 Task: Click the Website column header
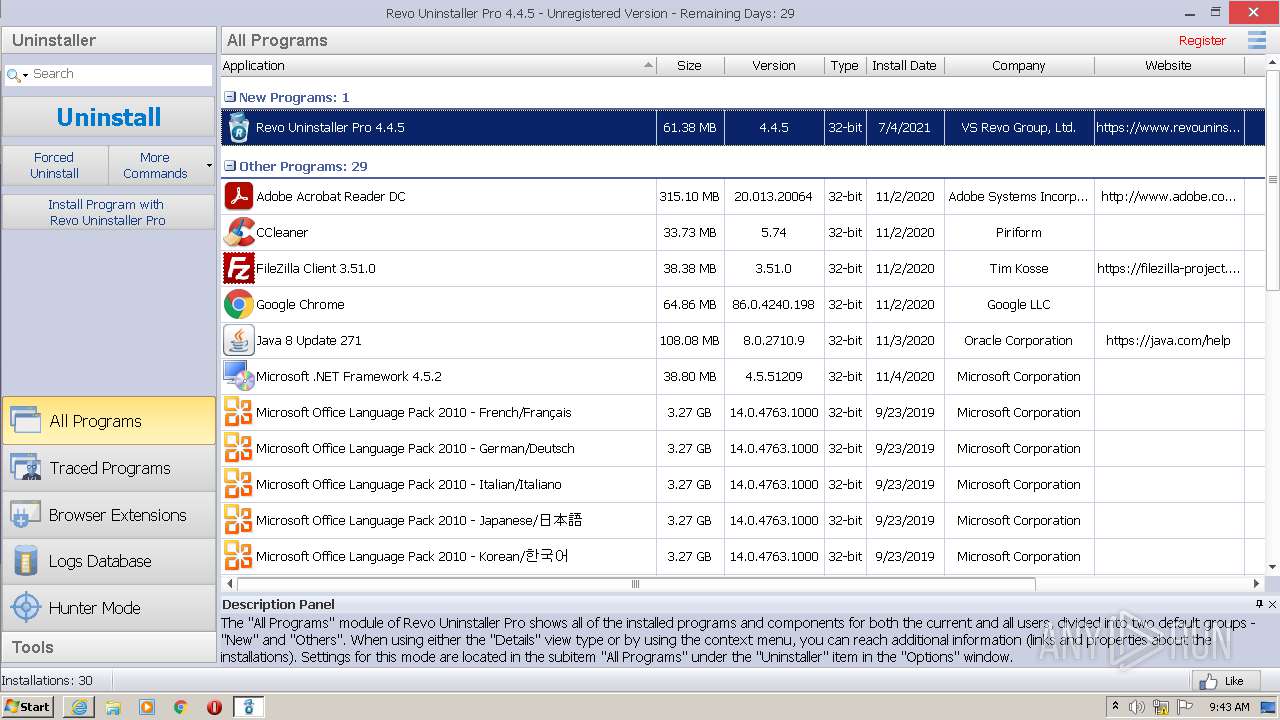pyautogui.click(x=1169, y=65)
